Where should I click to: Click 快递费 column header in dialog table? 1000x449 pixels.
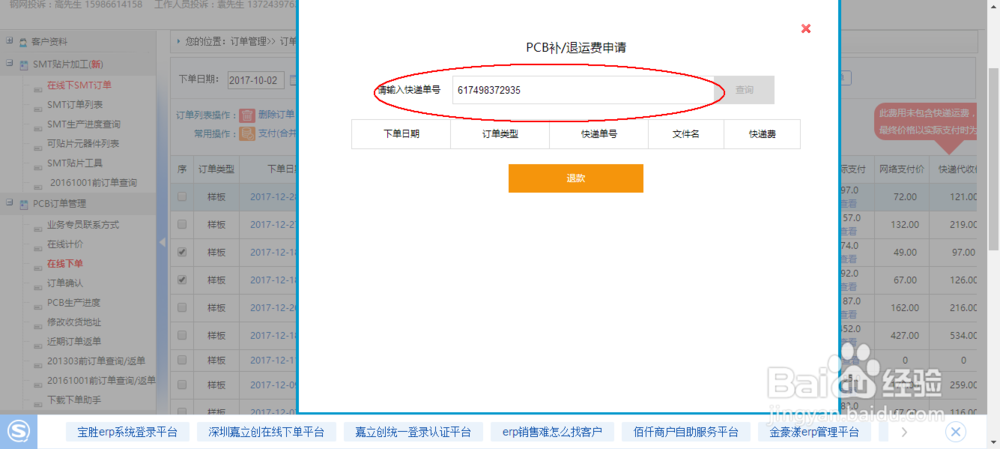tap(762, 135)
